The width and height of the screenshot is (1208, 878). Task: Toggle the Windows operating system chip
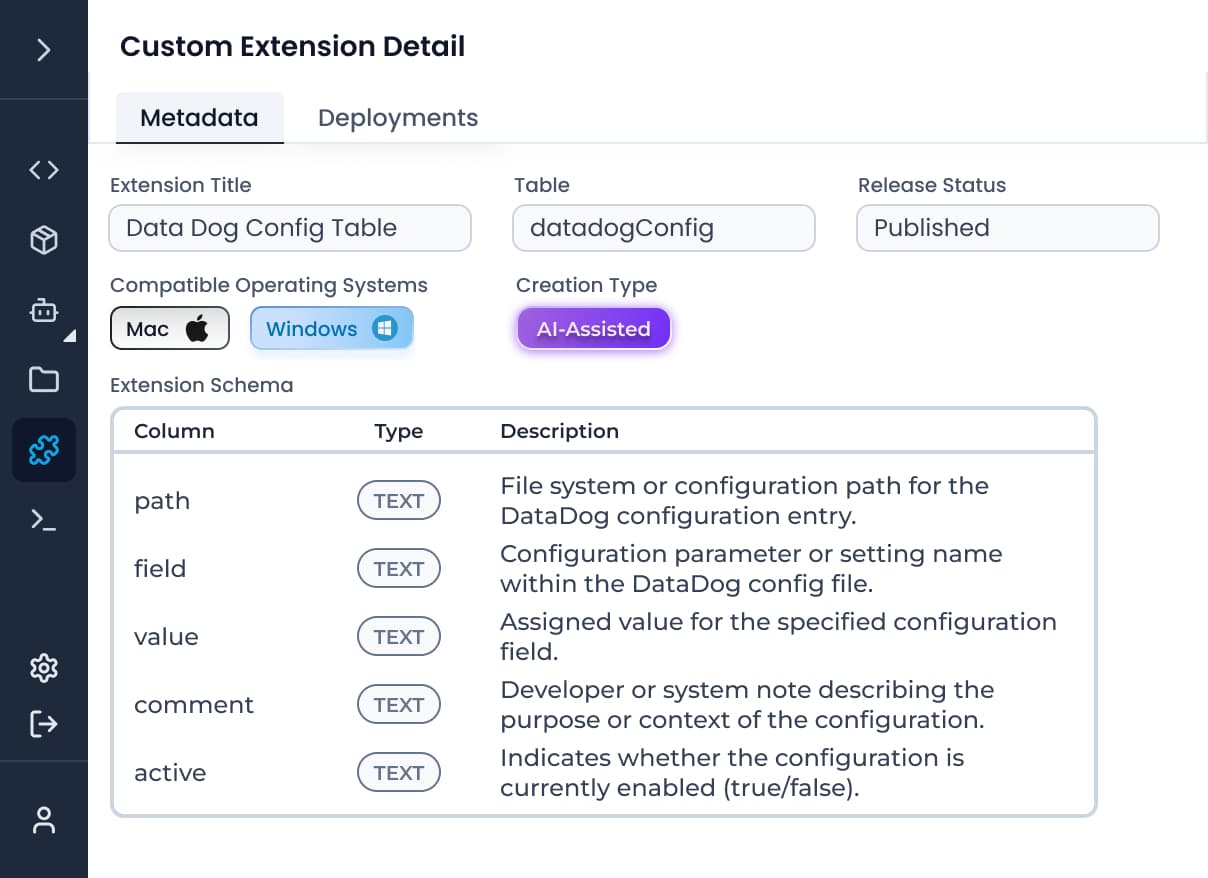coord(331,329)
